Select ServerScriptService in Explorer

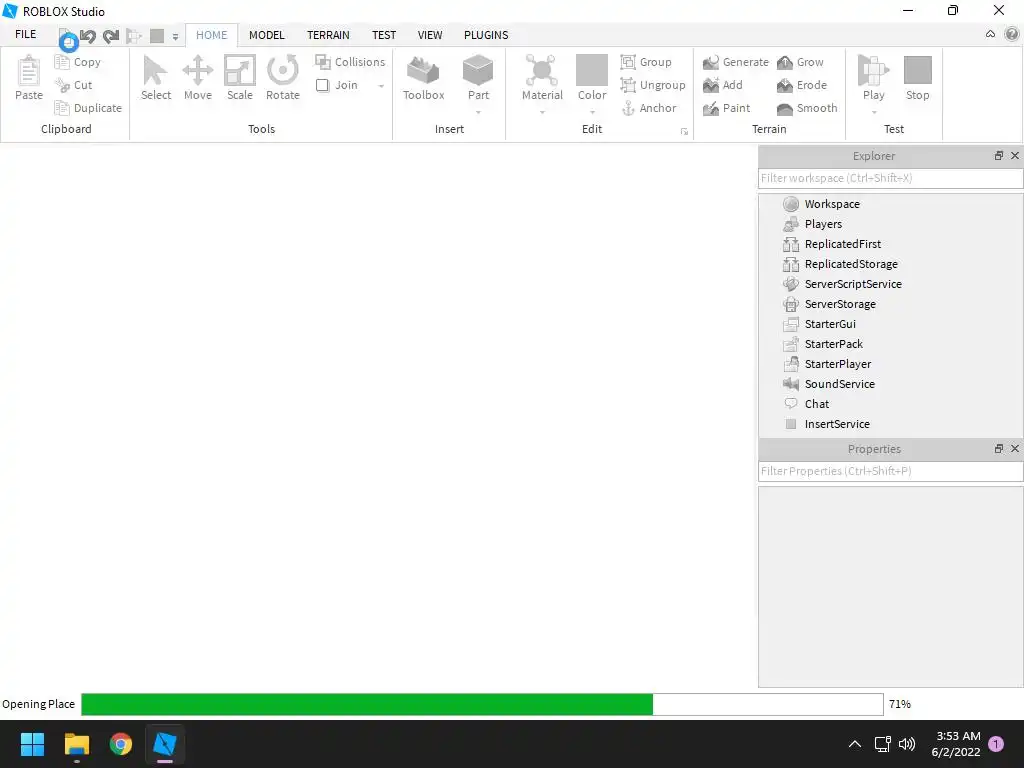coord(853,284)
